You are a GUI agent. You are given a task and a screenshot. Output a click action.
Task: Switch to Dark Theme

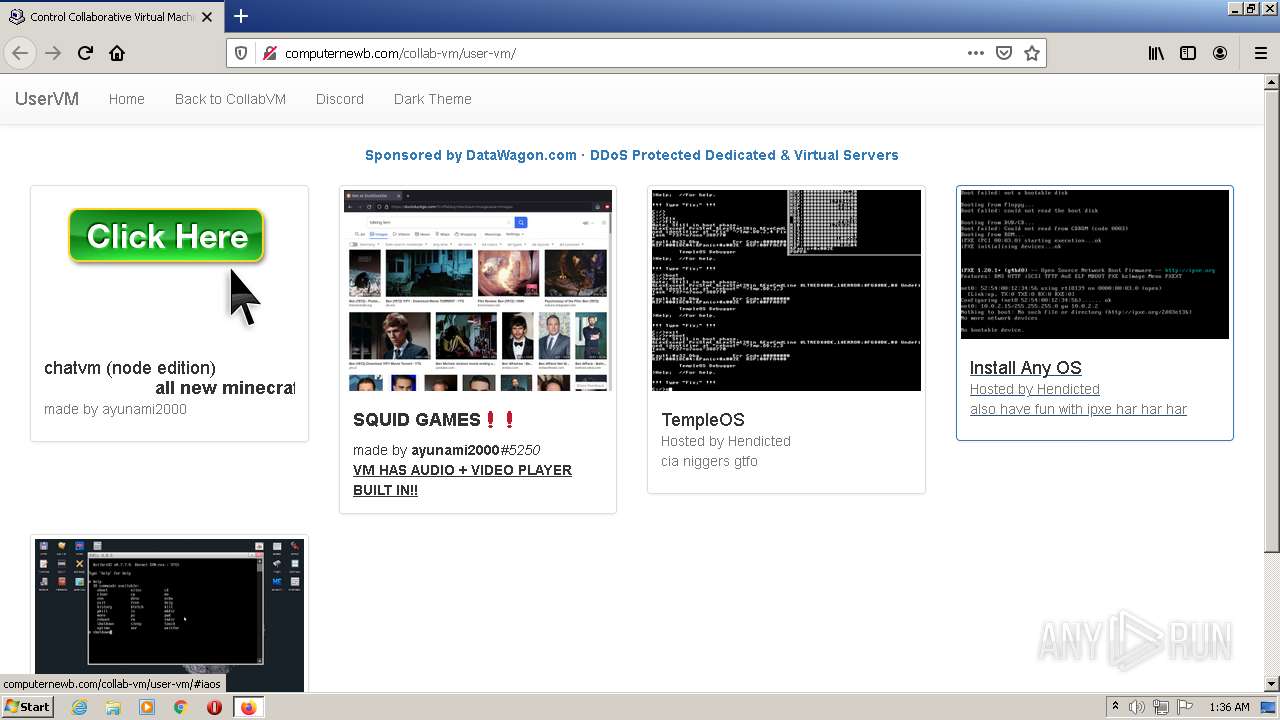(x=432, y=99)
